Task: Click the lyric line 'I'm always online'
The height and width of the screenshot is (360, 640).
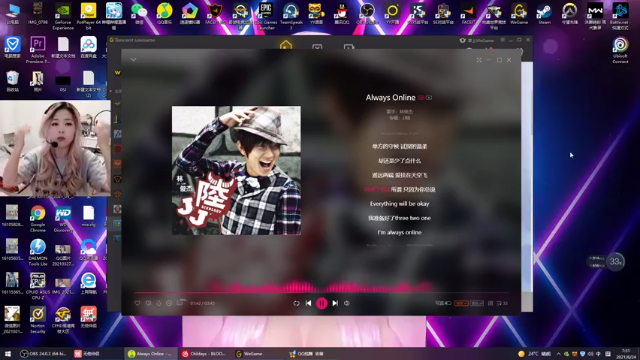Action: coord(400,232)
